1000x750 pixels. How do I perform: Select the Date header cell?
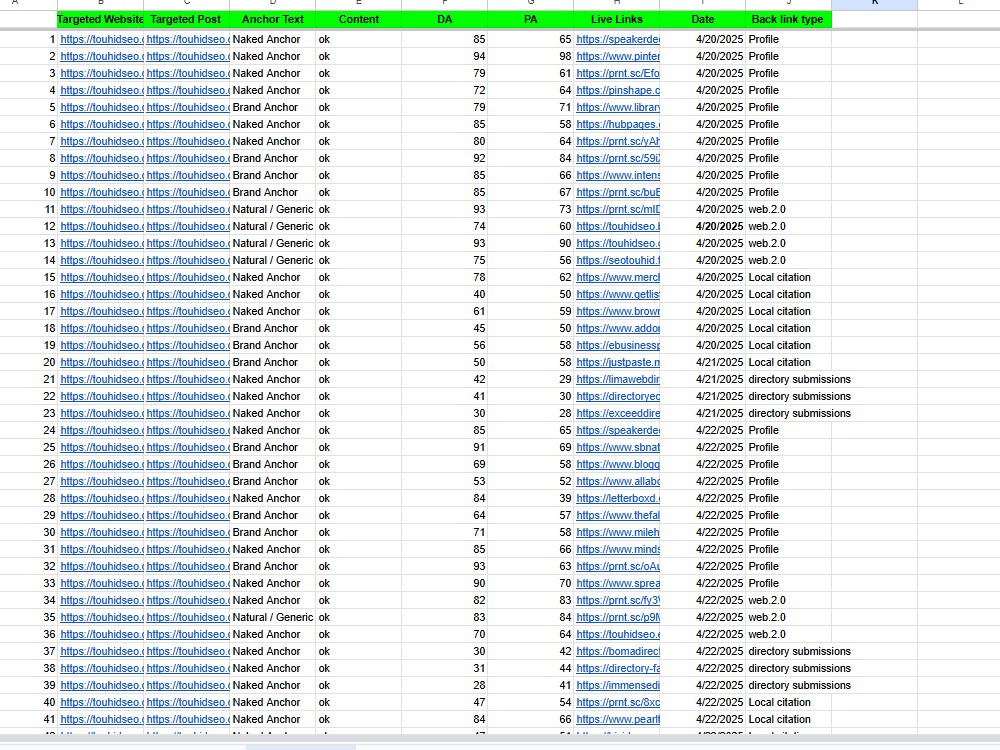click(702, 19)
